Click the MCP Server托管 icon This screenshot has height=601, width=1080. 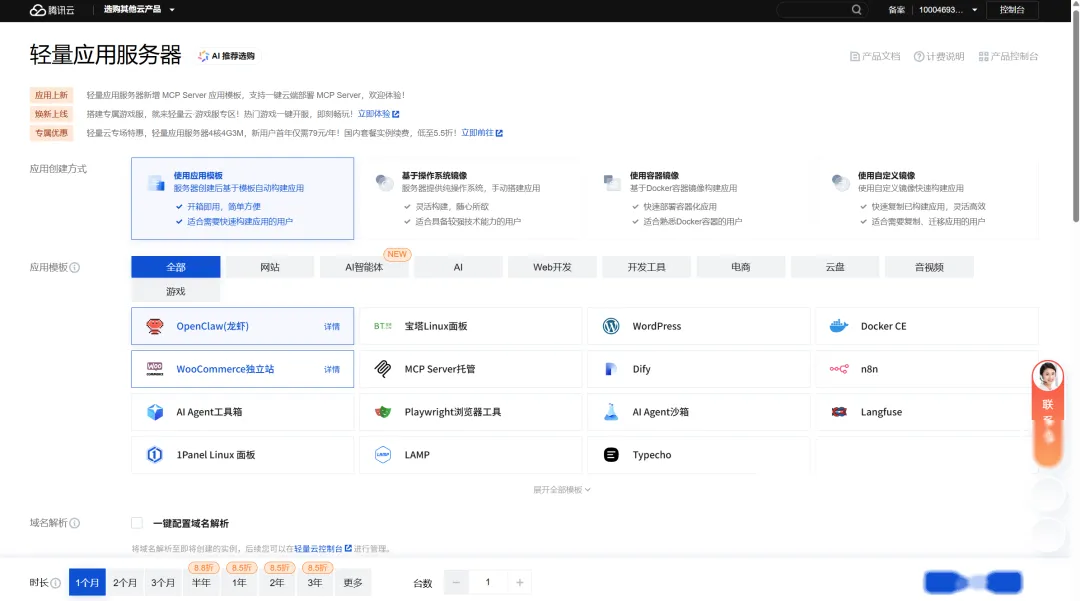coord(383,369)
